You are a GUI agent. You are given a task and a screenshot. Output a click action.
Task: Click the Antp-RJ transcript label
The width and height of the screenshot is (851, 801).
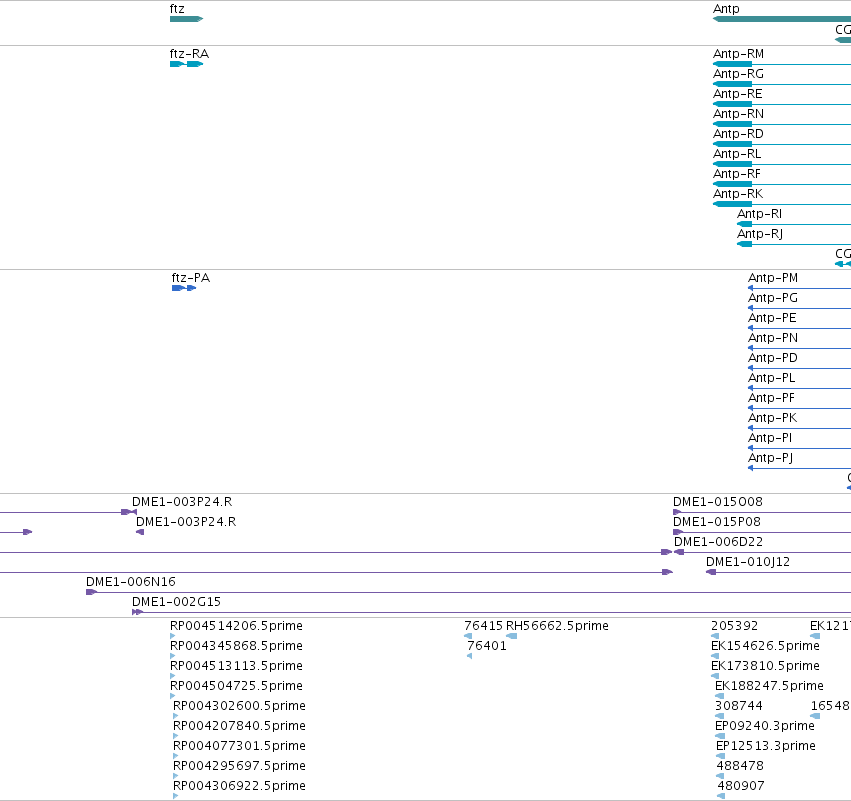pyautogui.click(x=760, y=234)
